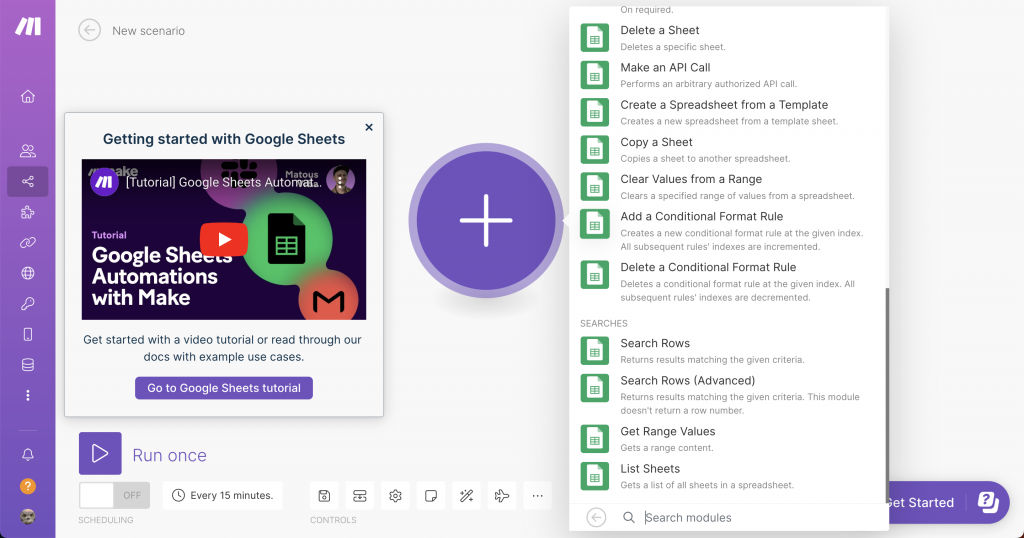Click the Search modules input field
This screenshot has height=538, width=1024.
click(x=761, y=518)
